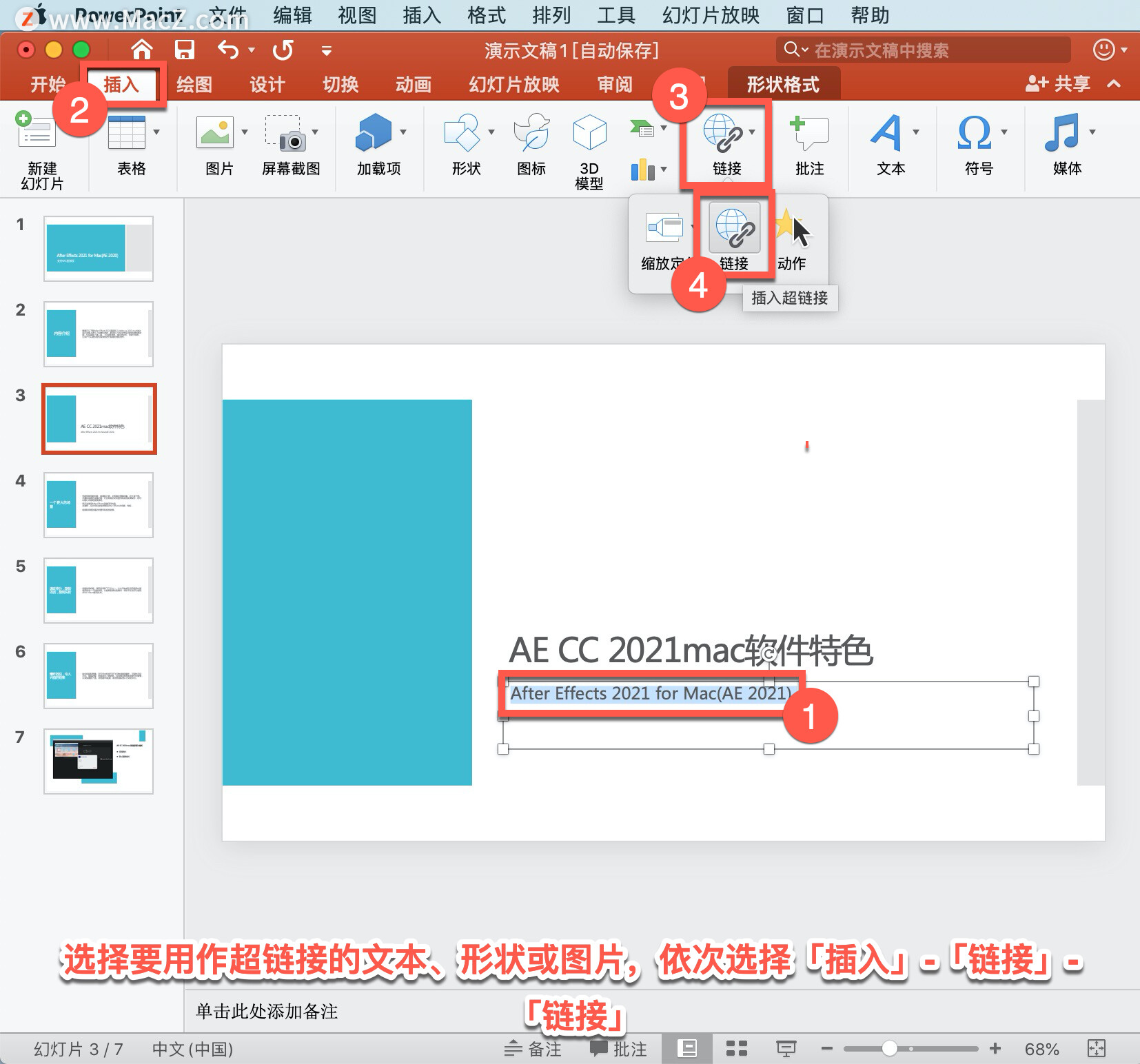Click the New Slide icon
The height and width of the screenshot is (1064, 1140).
pyautogui.click(x=36, y=131)
